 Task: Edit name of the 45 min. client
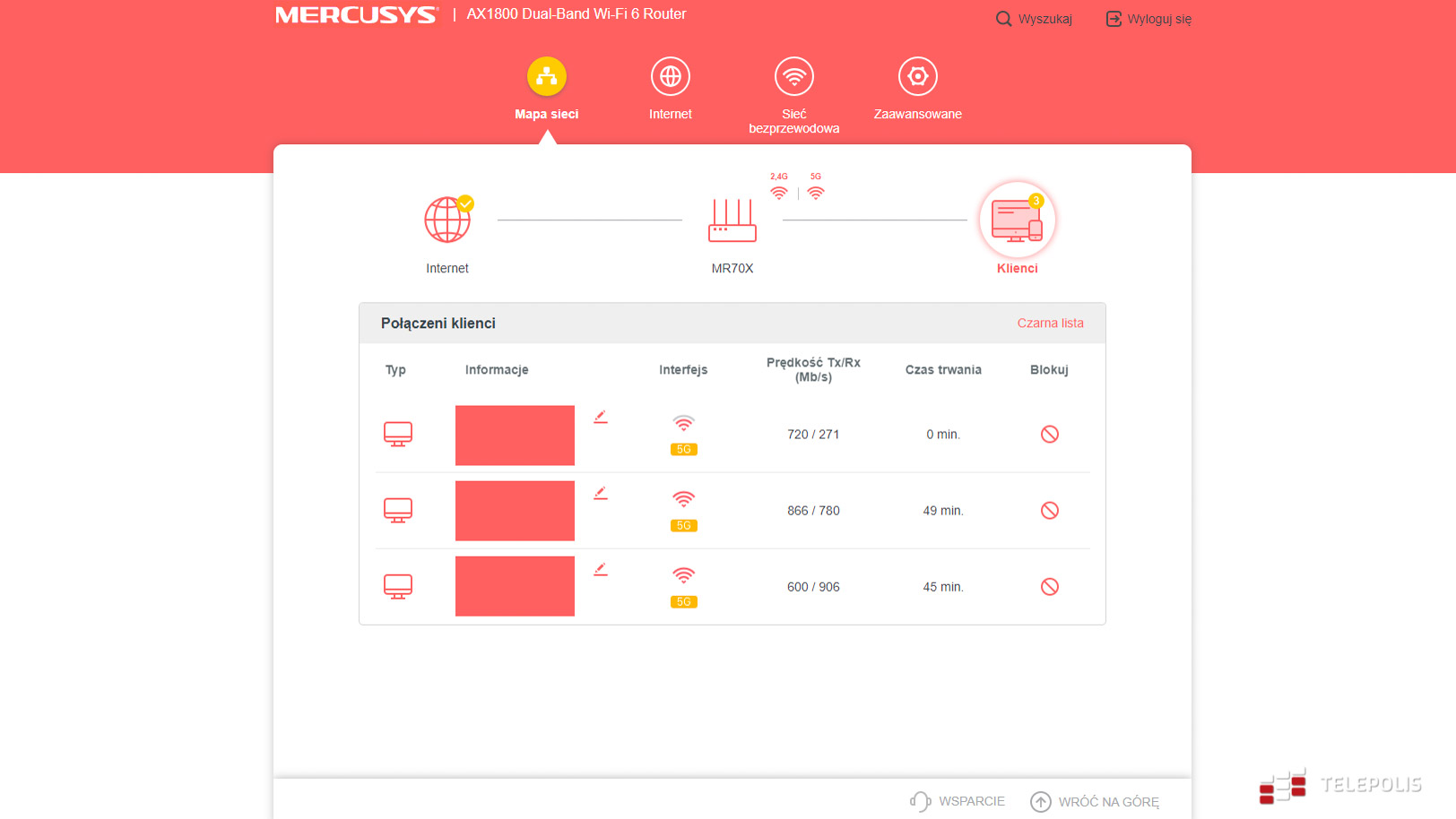[601, 569]
